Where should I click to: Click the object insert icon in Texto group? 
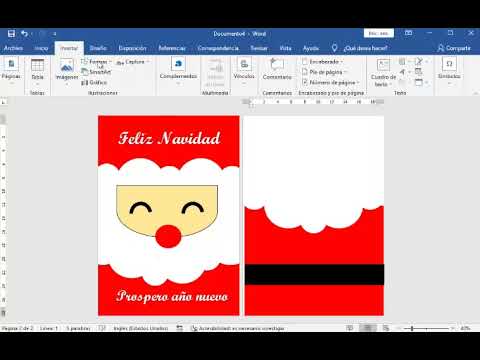(419, 82)
